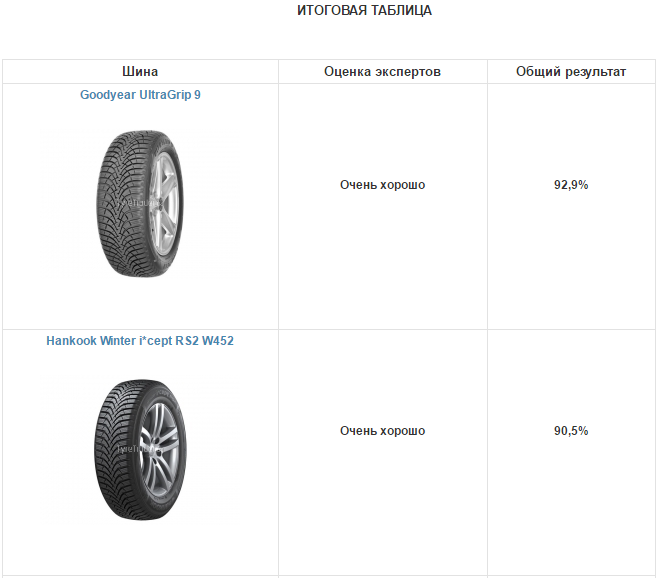
Task: Click the 92,9% overall result
Action: click(x=571, y=185)
